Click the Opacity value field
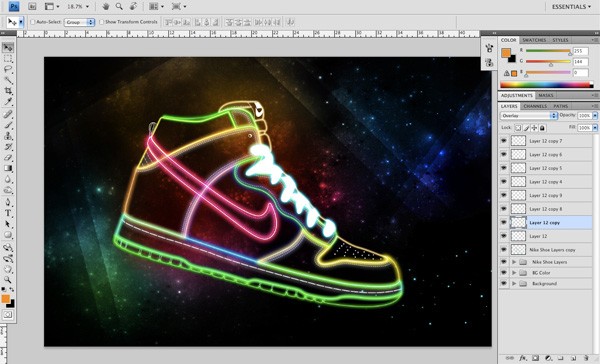This screenshot has height=364, width=600. pos(584,116)
